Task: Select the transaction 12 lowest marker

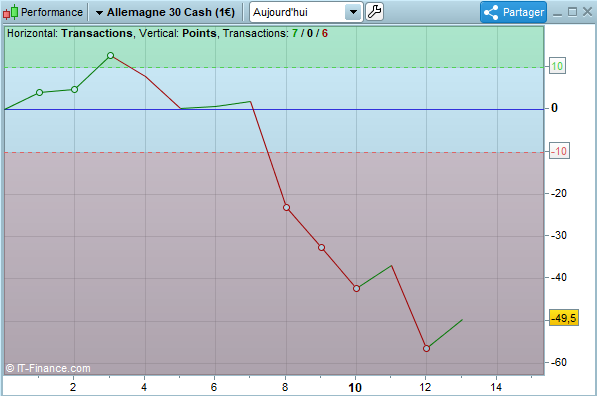Action: [426, 348]
